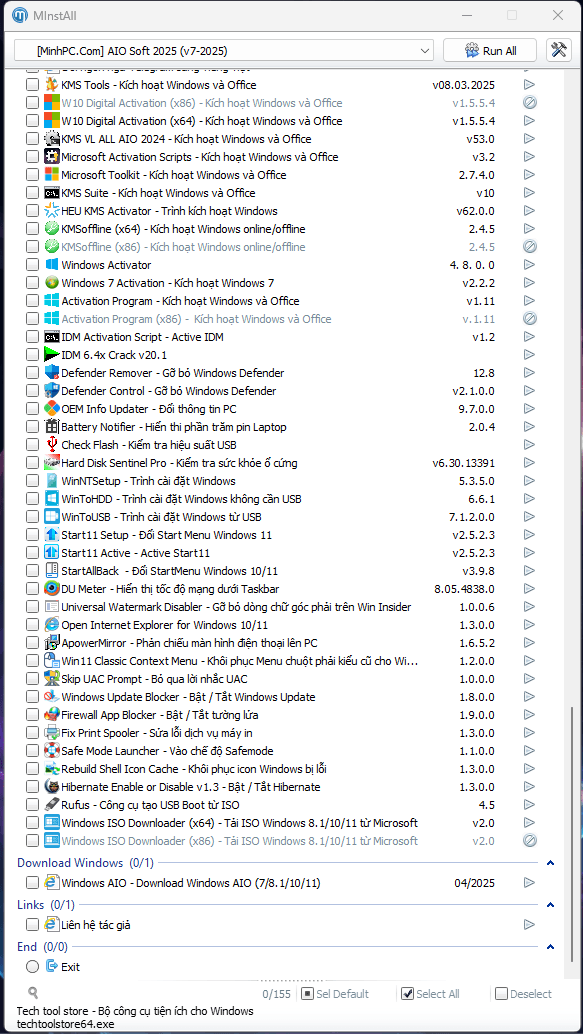The image size is (583, 1034).
Task: Click play arrow for StartAllBack row
Action: pos(529,571)
